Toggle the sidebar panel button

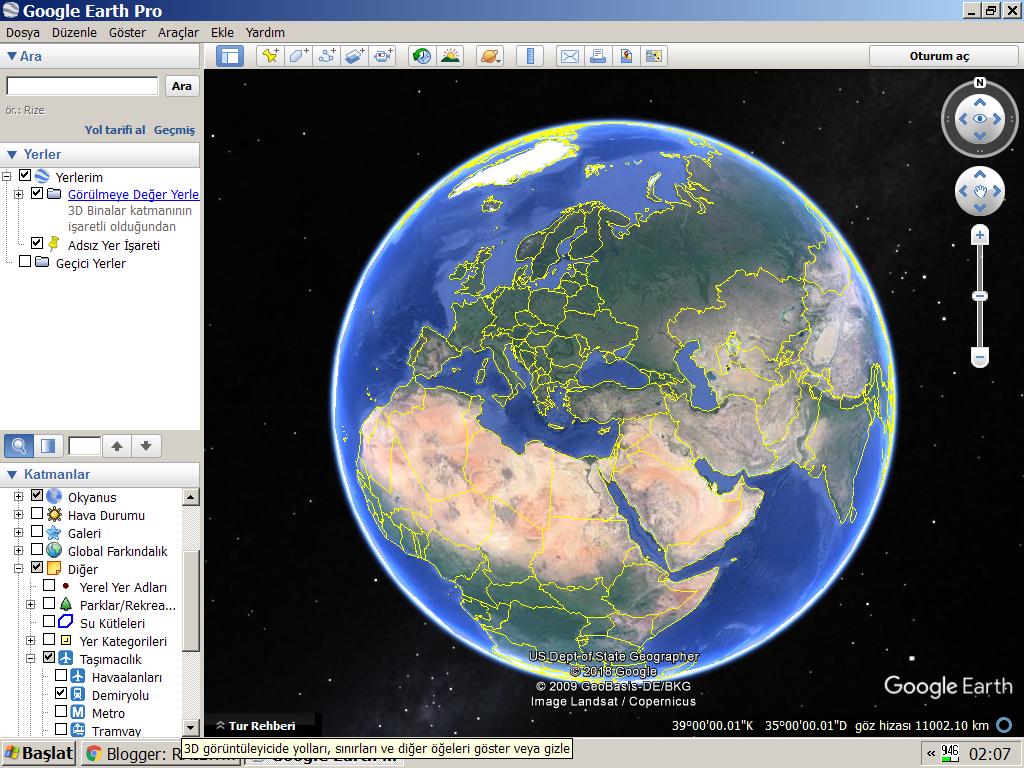point(230,56)
